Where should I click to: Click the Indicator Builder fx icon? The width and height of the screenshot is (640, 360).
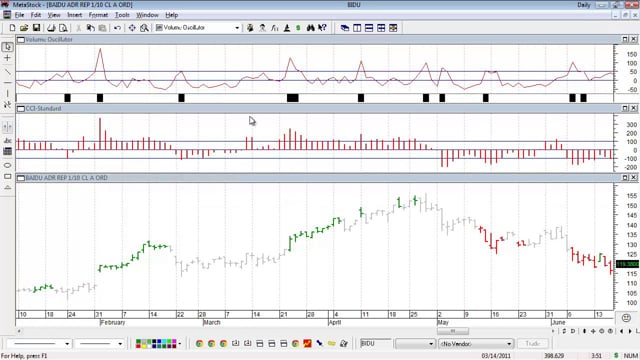click(275, 28)
